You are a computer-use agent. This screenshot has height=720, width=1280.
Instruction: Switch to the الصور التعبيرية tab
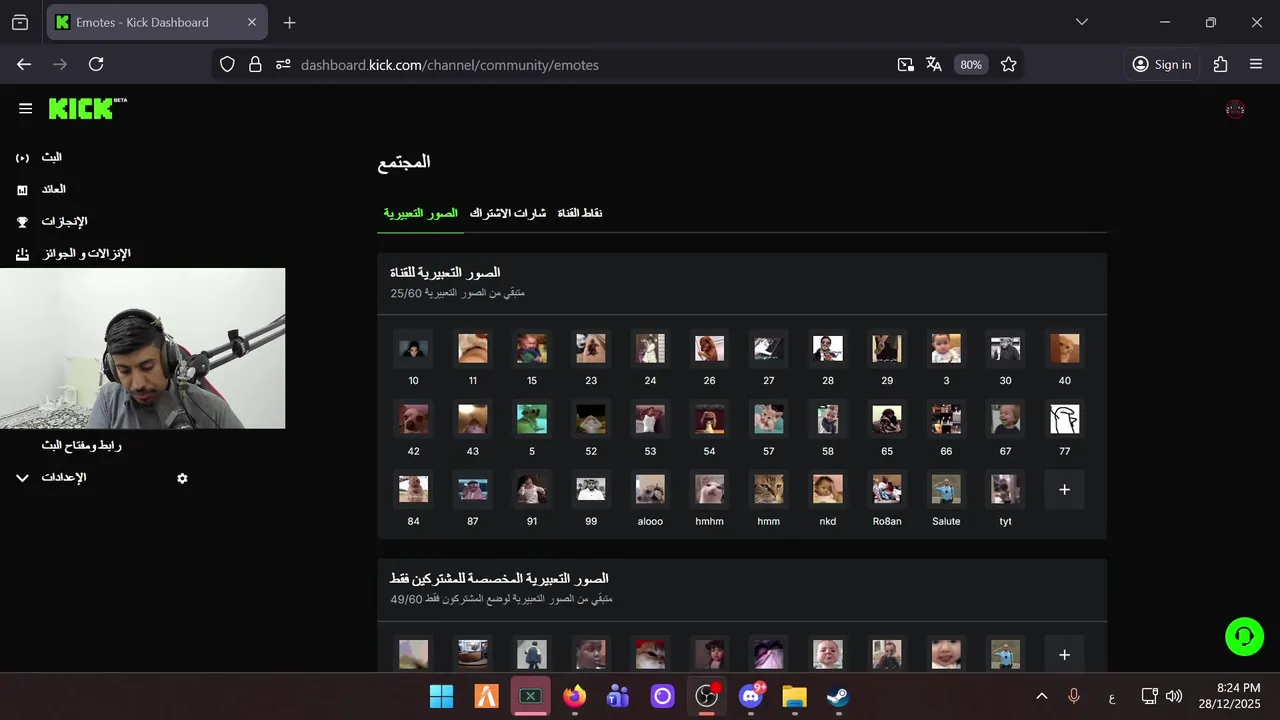pyautogui.click(x=421, y=213)
